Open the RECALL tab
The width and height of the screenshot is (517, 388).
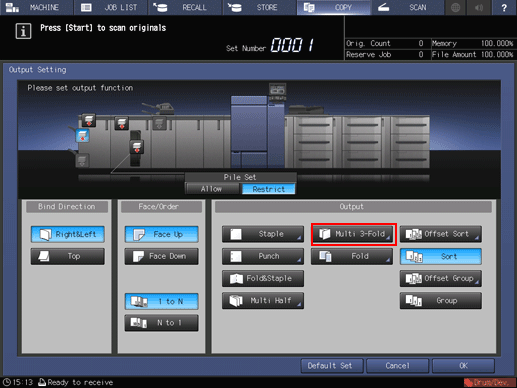185,7
